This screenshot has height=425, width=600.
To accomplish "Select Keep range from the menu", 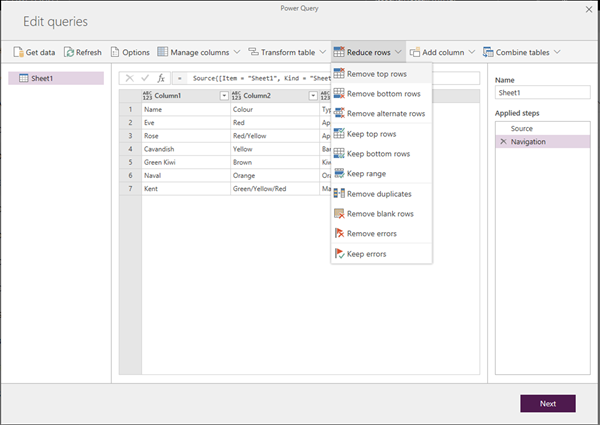I will [367, 174].
